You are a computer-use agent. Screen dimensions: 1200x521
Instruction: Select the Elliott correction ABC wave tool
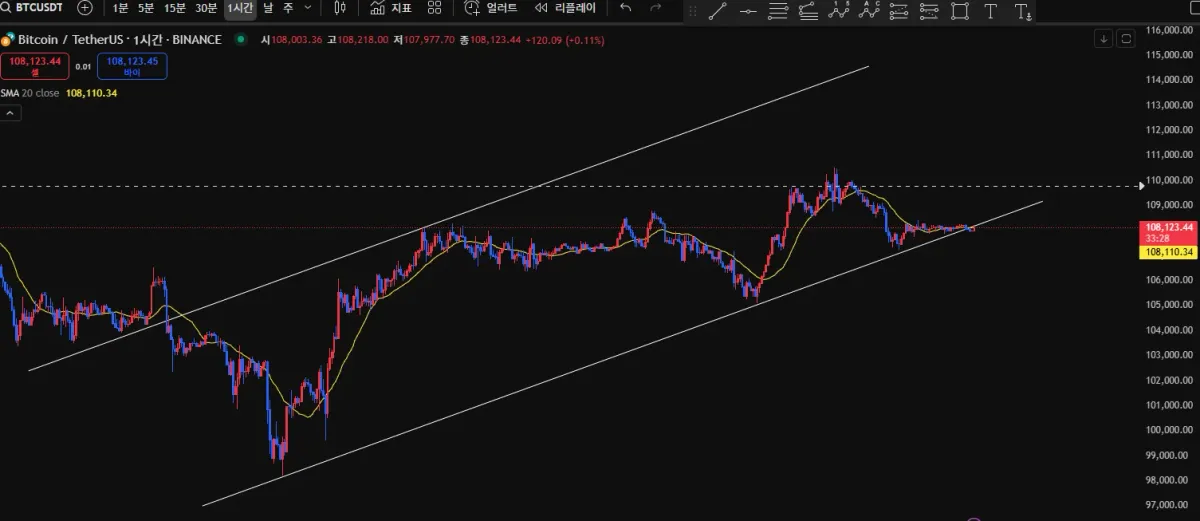[869, 11]
